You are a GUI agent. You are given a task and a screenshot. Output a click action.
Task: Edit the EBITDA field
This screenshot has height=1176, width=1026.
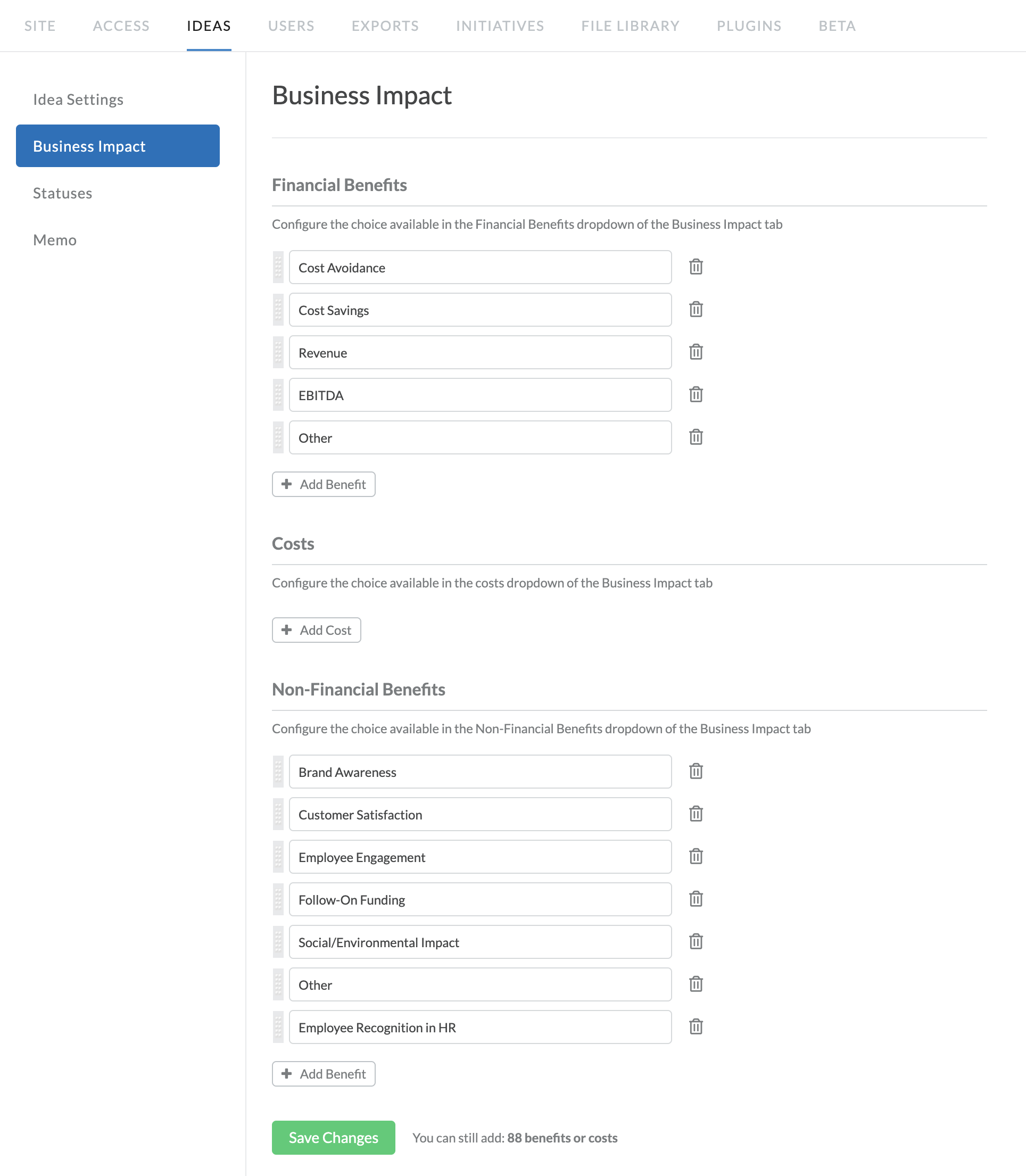481,395
